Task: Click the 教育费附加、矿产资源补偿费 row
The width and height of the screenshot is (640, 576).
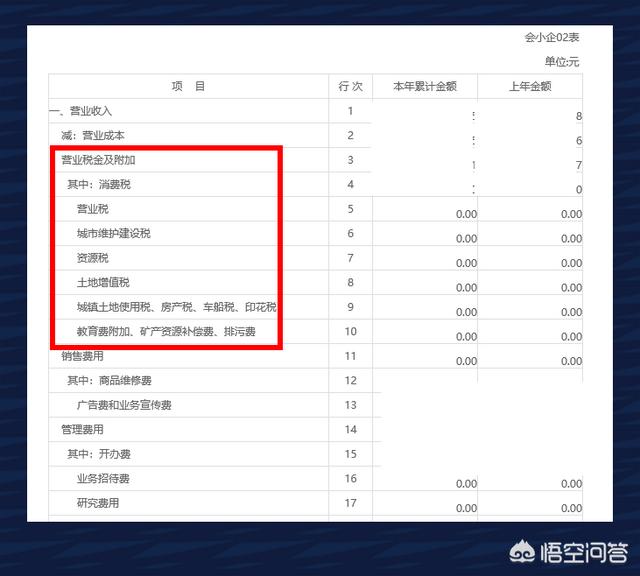Action: 166,331
